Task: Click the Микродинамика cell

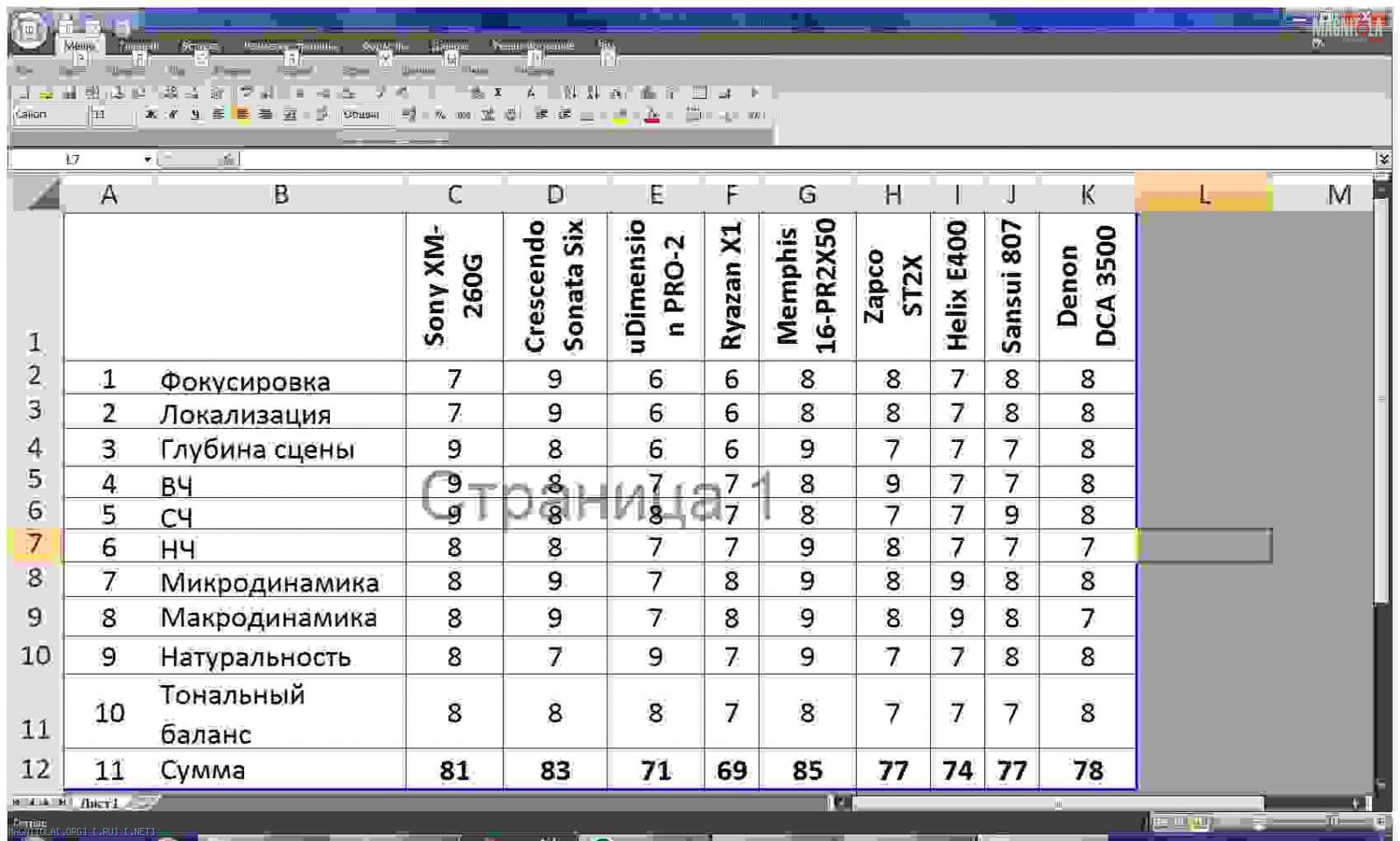Action: tap(280, 581)
